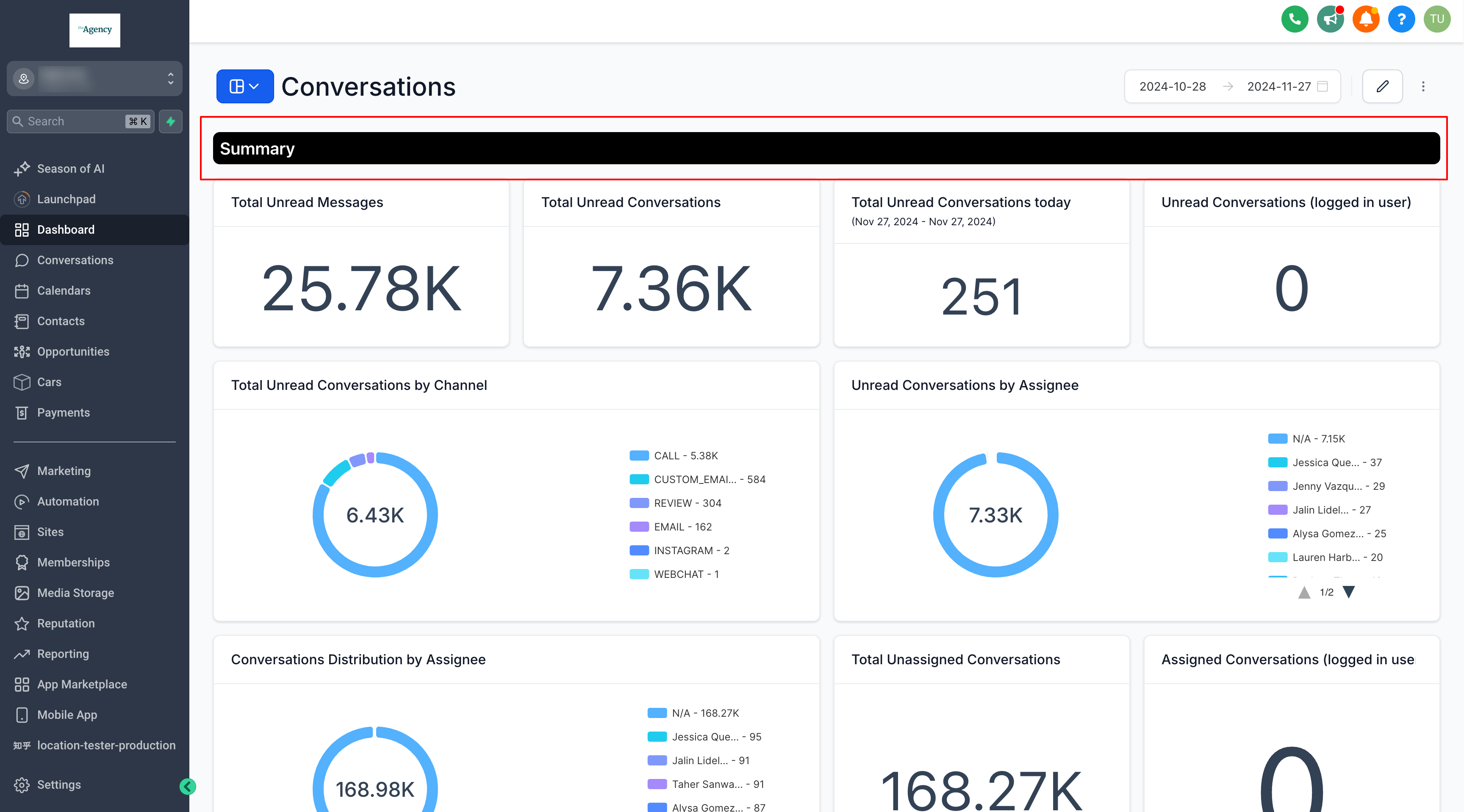This screenshot has height=812, width=1464.
Task: Select the start date 2024-10-28
Action: [1173, 86]
